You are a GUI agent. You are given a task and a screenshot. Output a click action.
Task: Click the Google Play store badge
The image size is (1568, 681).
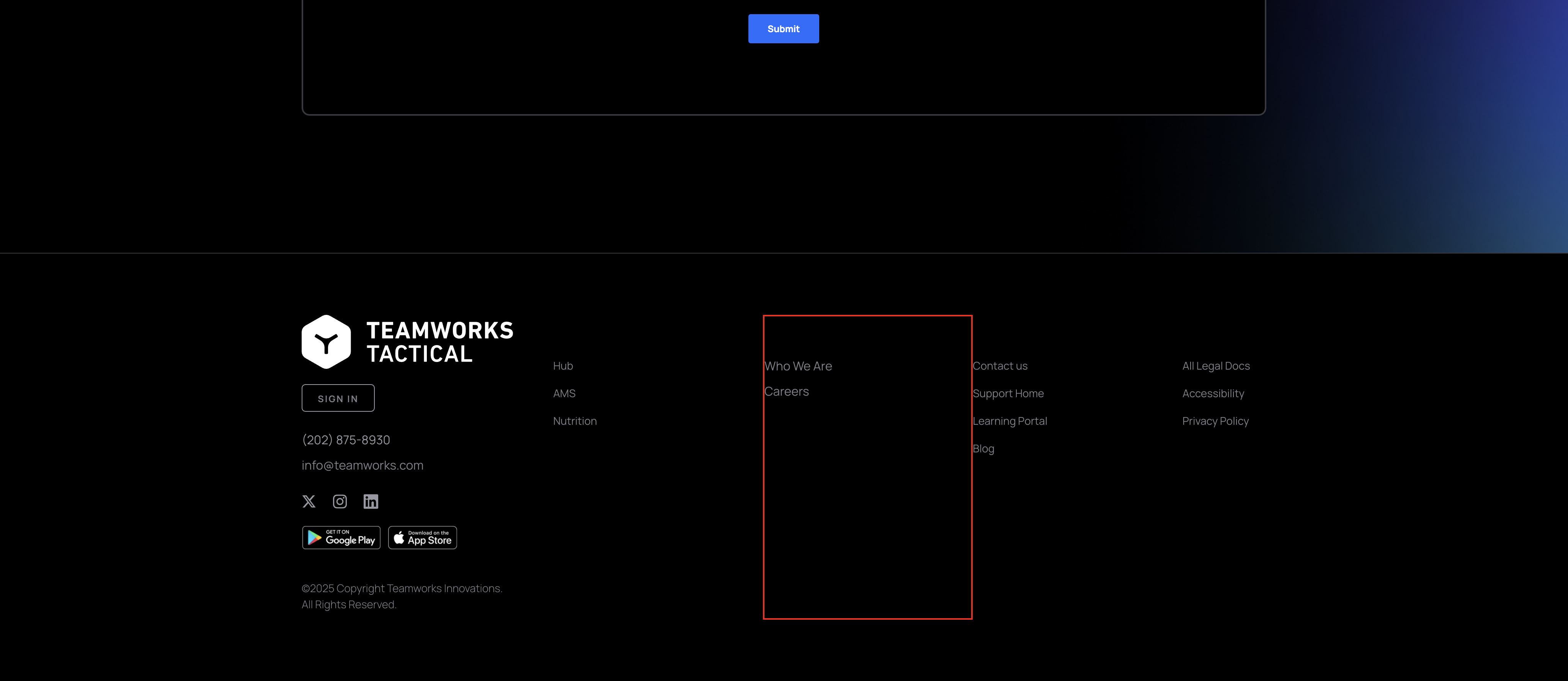(341, 538)
